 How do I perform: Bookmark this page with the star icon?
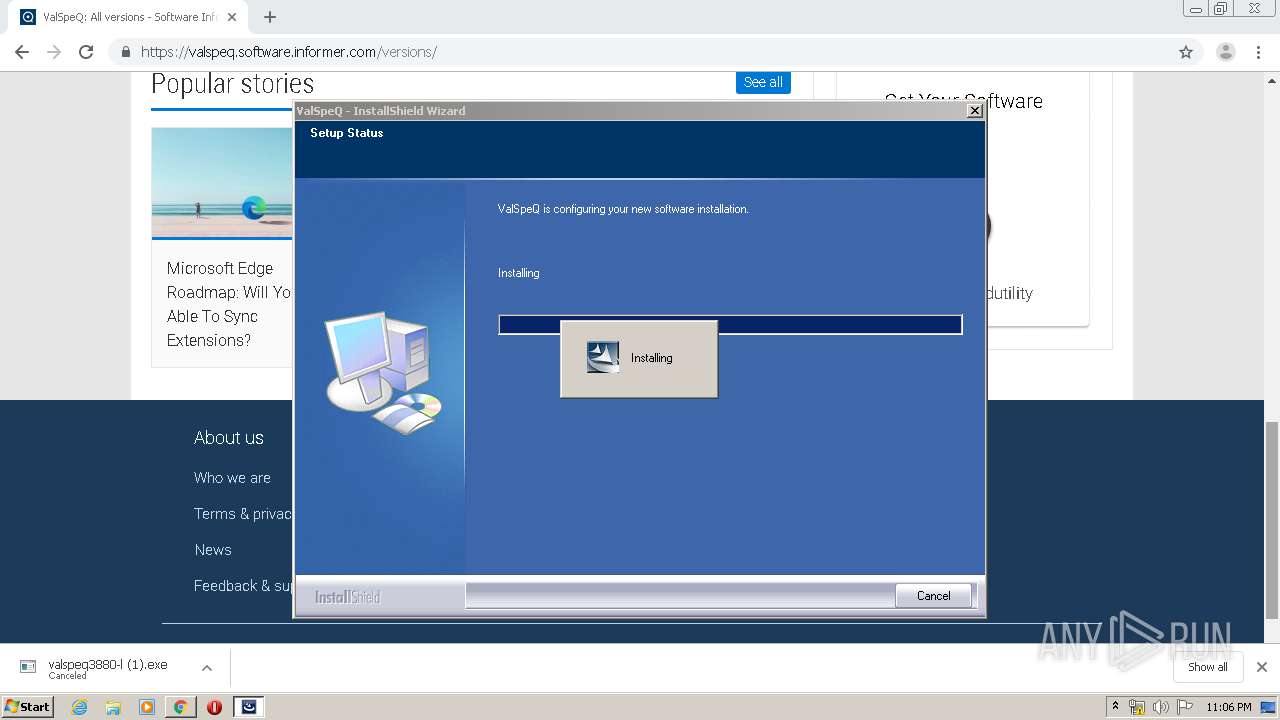tap(1186, 52)
